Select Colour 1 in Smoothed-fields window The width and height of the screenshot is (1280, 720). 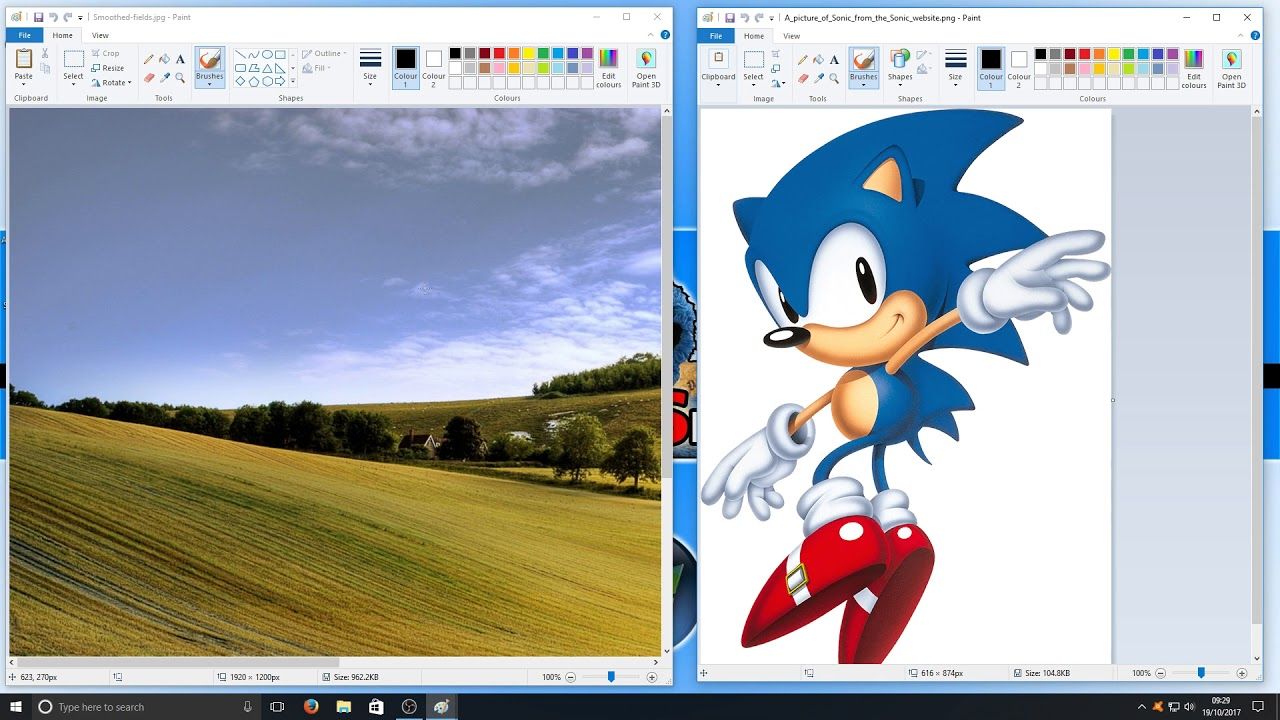[x=406, y=68]
